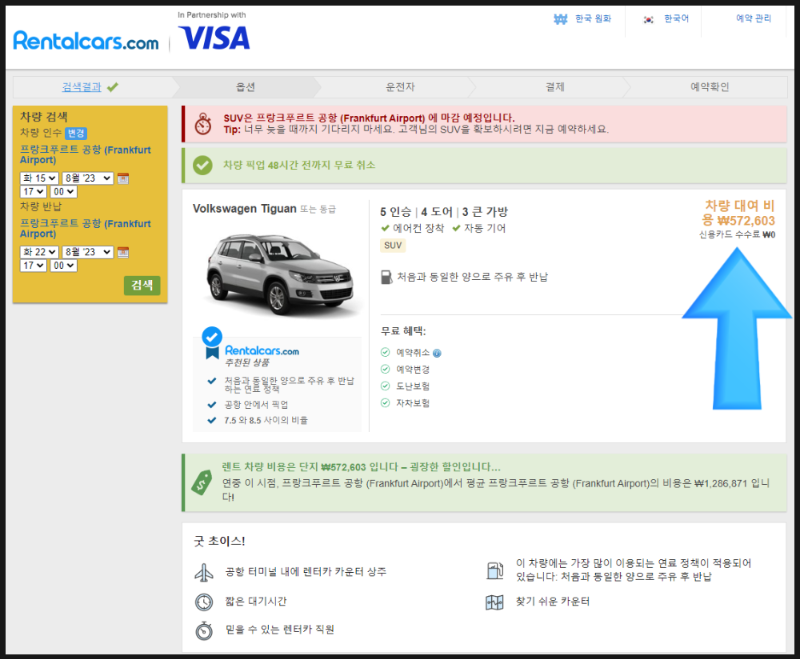This screenshot has width=800, height=659.
Task: Click the SUV category badge
Action: click(x=392, y=245)
